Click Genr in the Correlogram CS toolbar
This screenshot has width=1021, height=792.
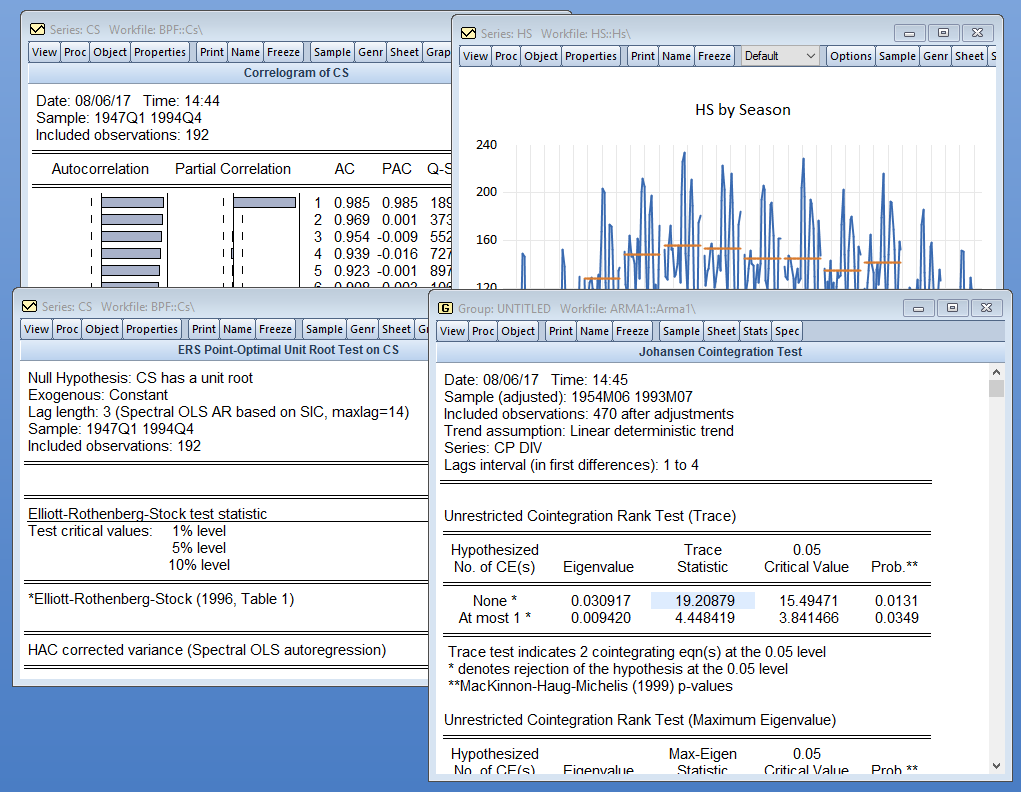pyautogui.click(x=370, y=52)
